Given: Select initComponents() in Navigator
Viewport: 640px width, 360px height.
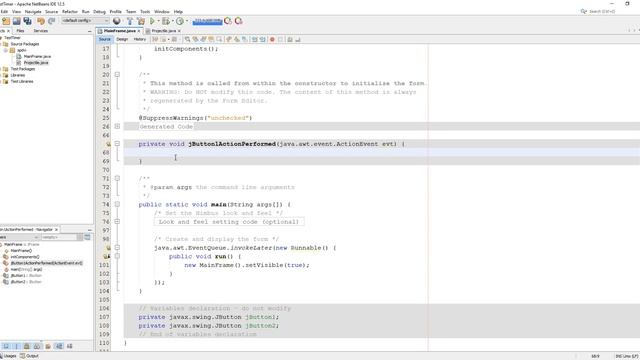Looking at the screenshot, I should (x=24, y=257).
